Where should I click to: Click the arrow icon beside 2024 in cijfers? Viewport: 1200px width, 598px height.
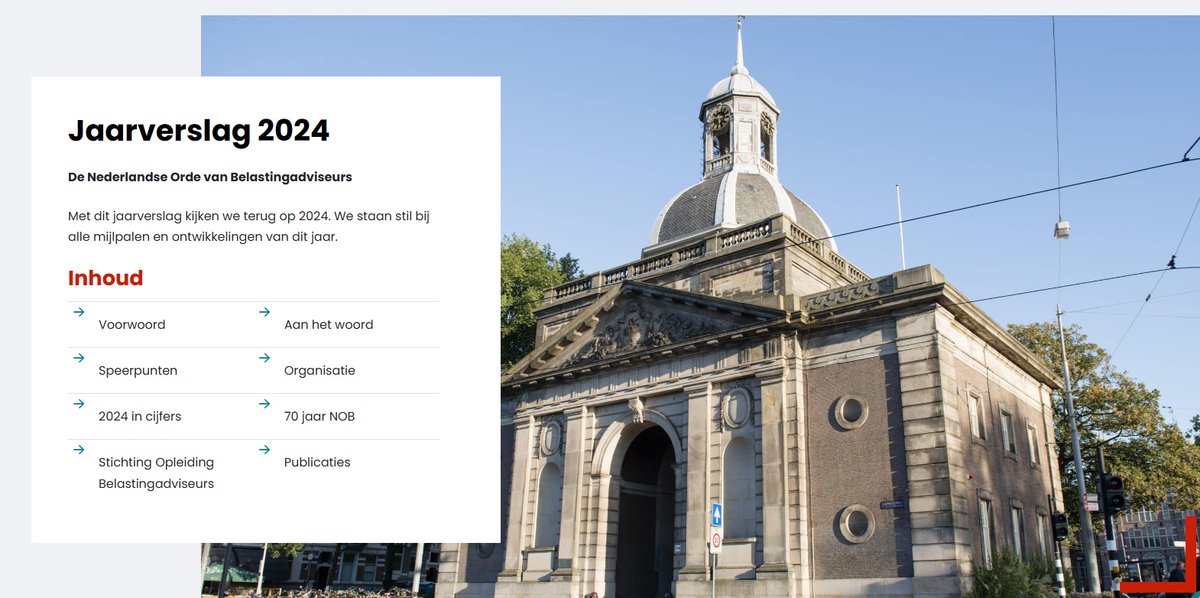(78, 404)
